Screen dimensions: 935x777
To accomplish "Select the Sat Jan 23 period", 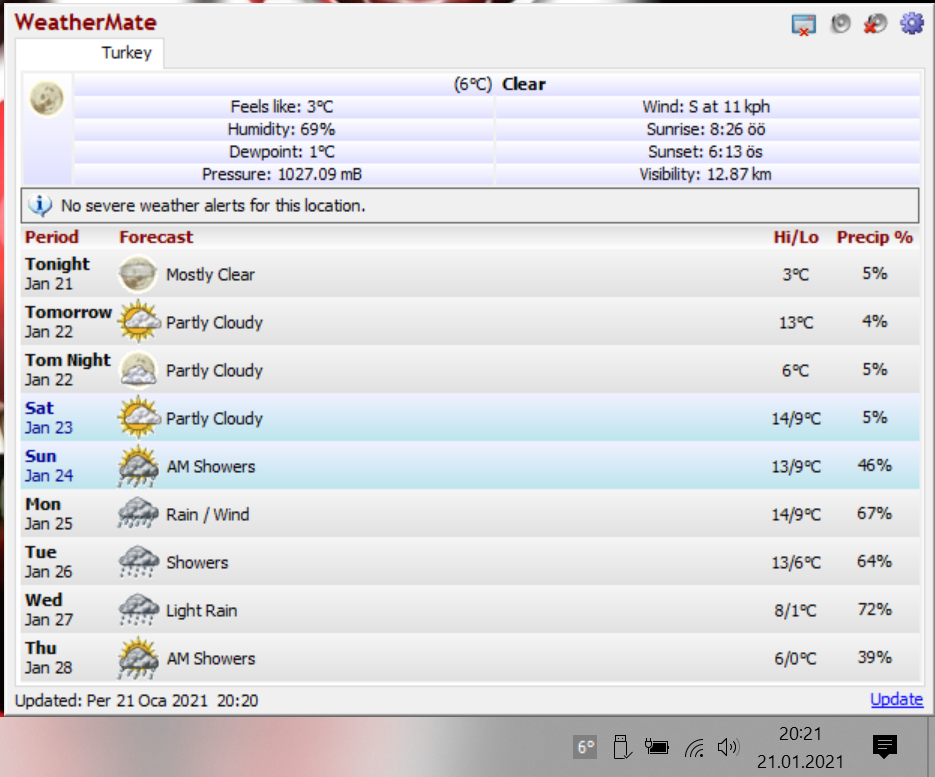I will (x=48, y=417).
